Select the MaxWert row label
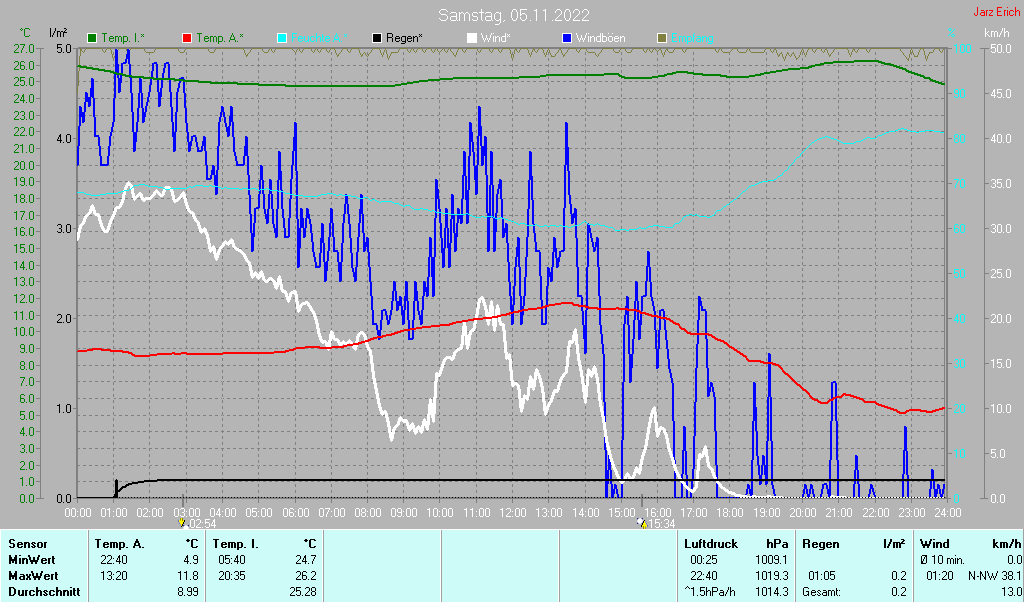Viewport: 1024px width, 602px height. pyautogui.click(x=34, y=576)
